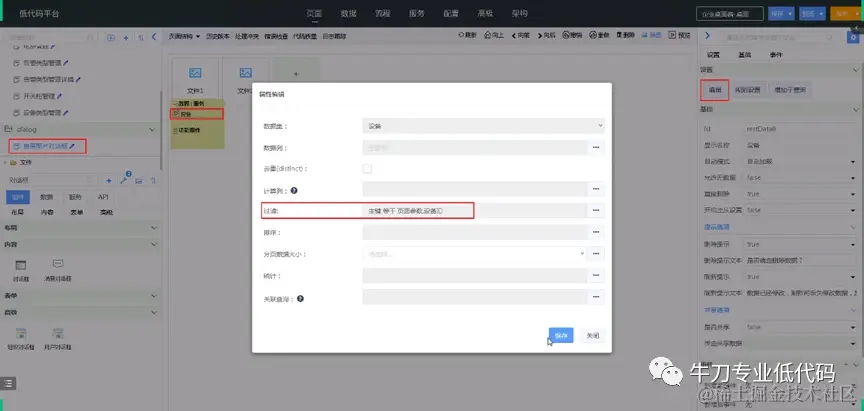The width and height of the screenshot is (864, 411).
Task: Open the 页面结构 dropdown in toolbar
Action: pyautogui.click(x=184, y=36)
